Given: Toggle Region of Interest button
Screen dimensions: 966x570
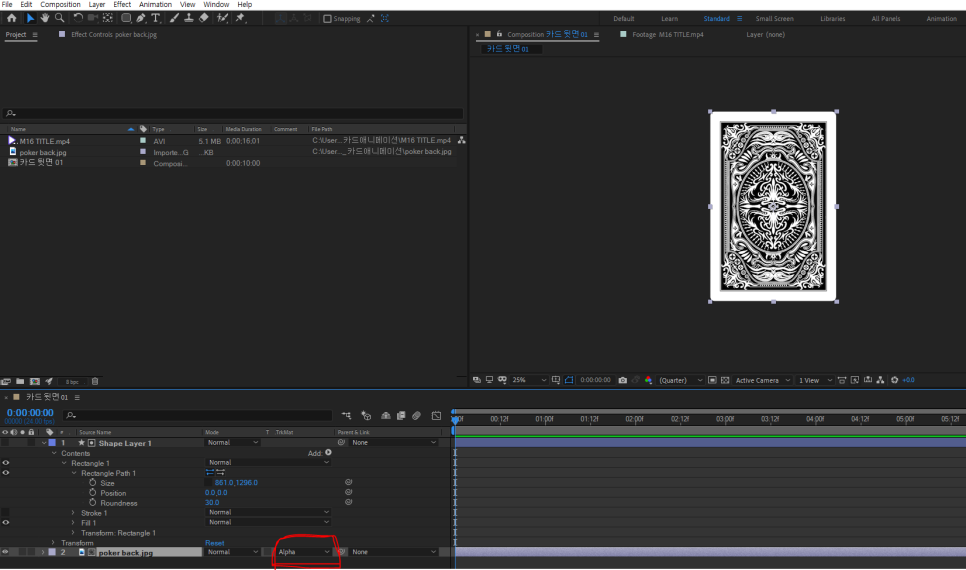Looking at the screenshot, I should pyautogui.click(x=712, y=380).
